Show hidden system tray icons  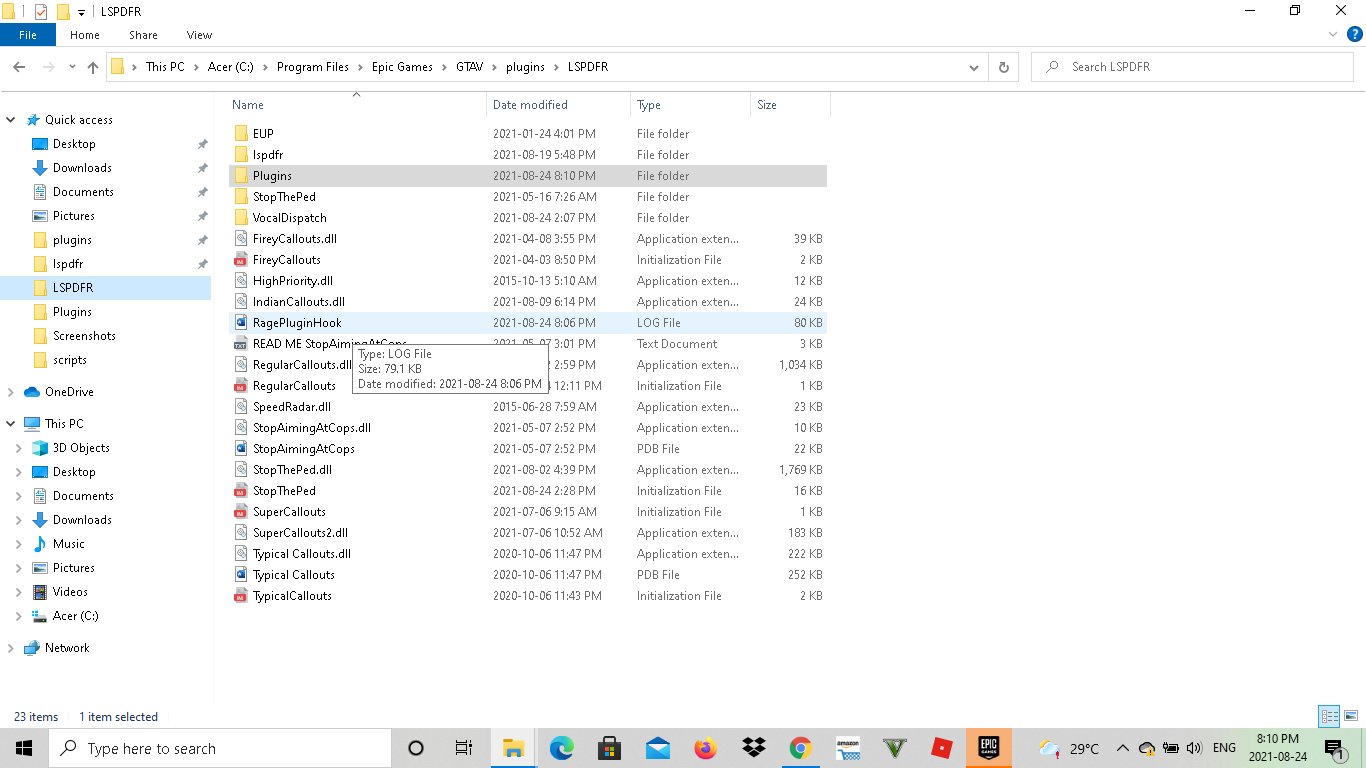pyautogui.click(x=1122, y=748)
